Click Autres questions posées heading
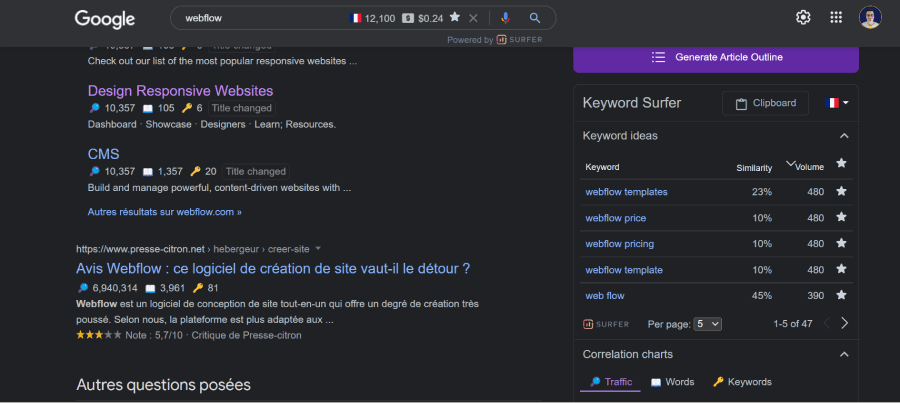 164,384
